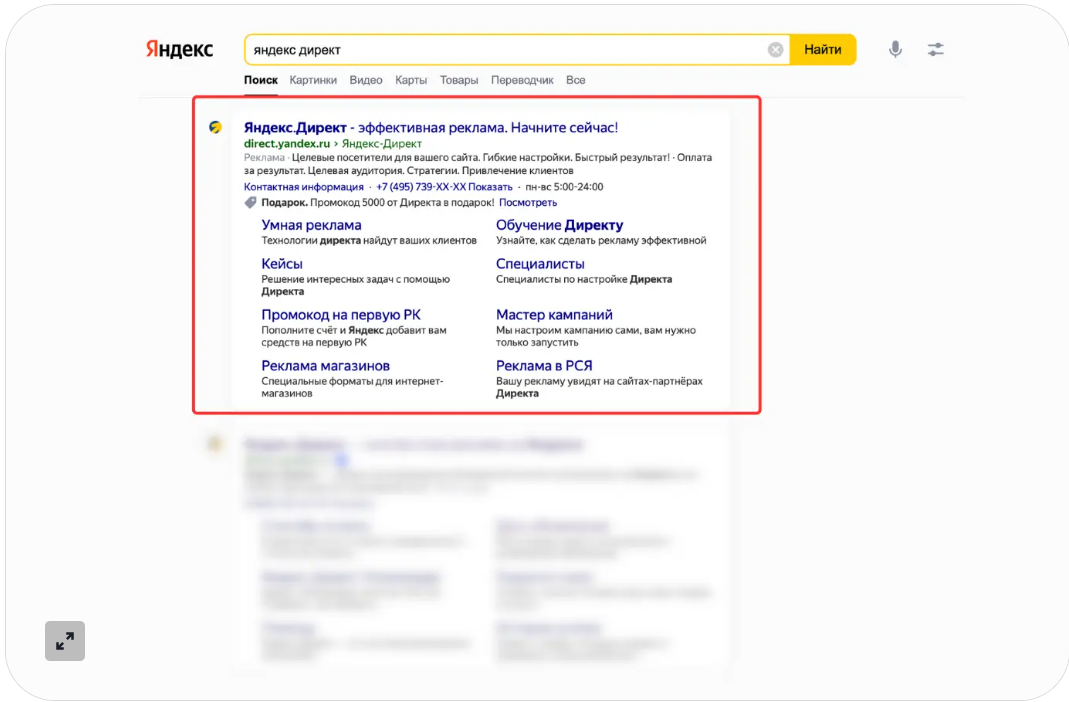Viewport: 1069px width, 702px height.
Task: Open the Посмотреть promo code link
Action: [528, 202]
